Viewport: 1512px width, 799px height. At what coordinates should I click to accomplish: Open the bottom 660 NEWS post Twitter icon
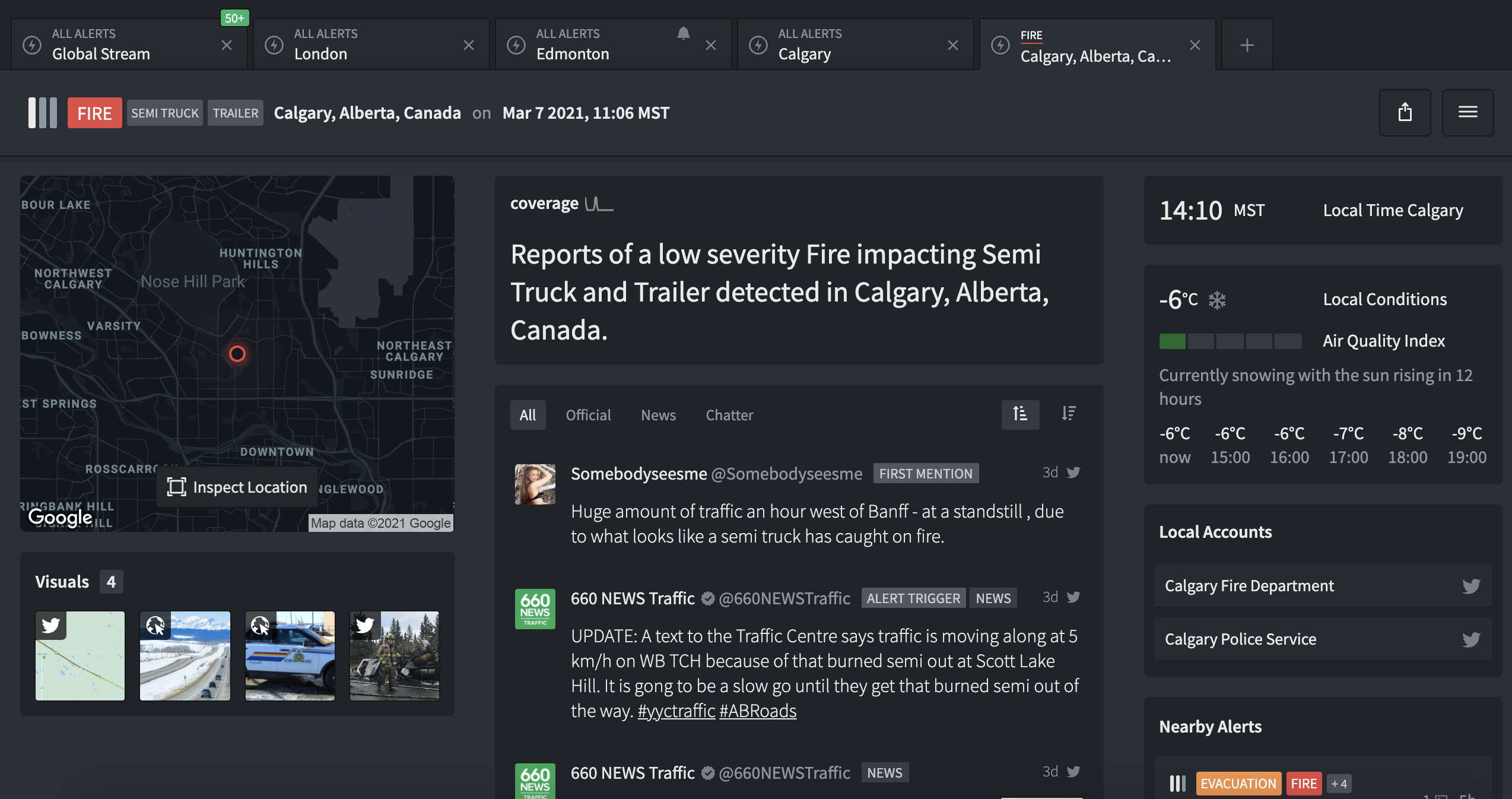pyautogui.click(x=1073, y=772)
